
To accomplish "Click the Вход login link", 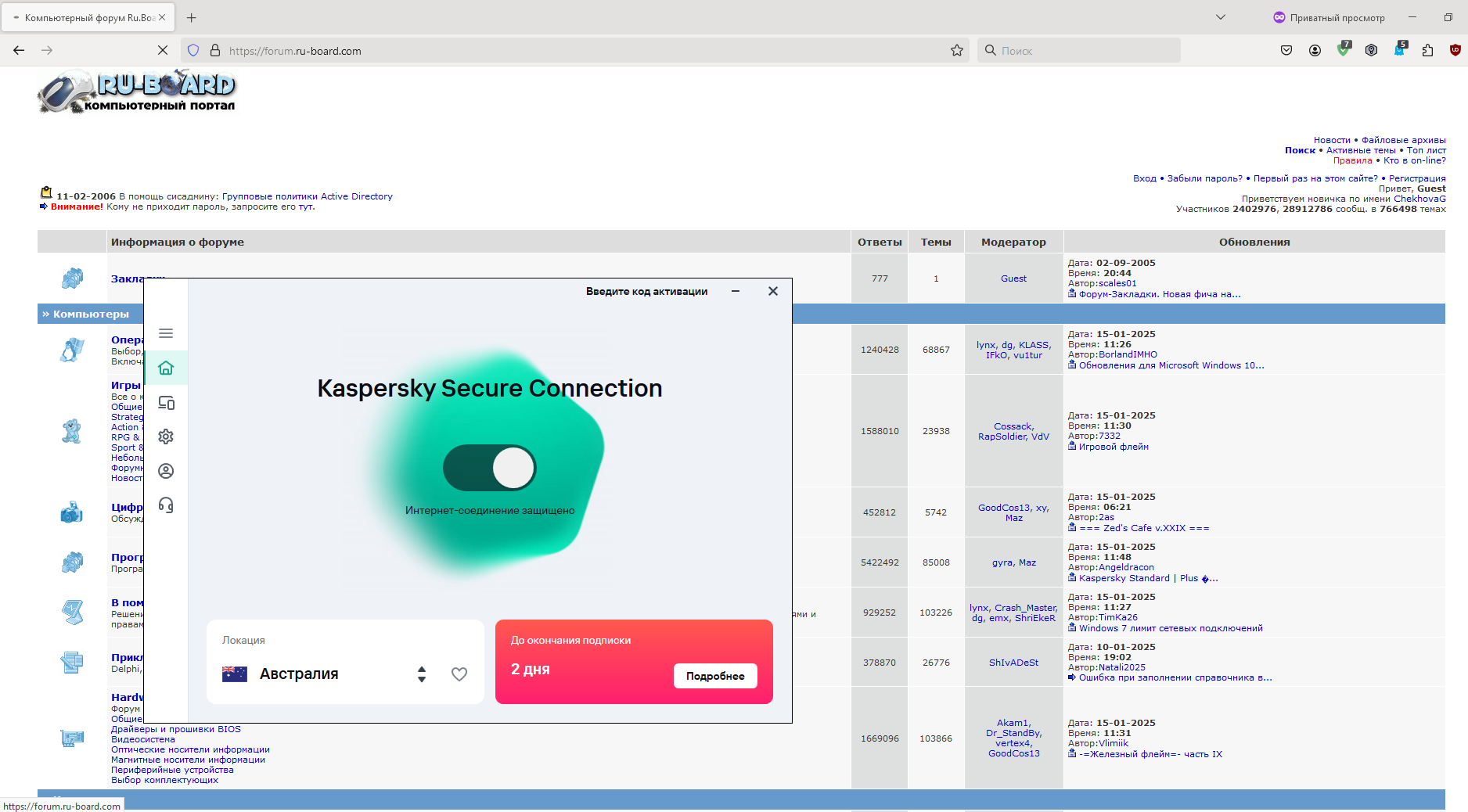I will coord(1144,178).
